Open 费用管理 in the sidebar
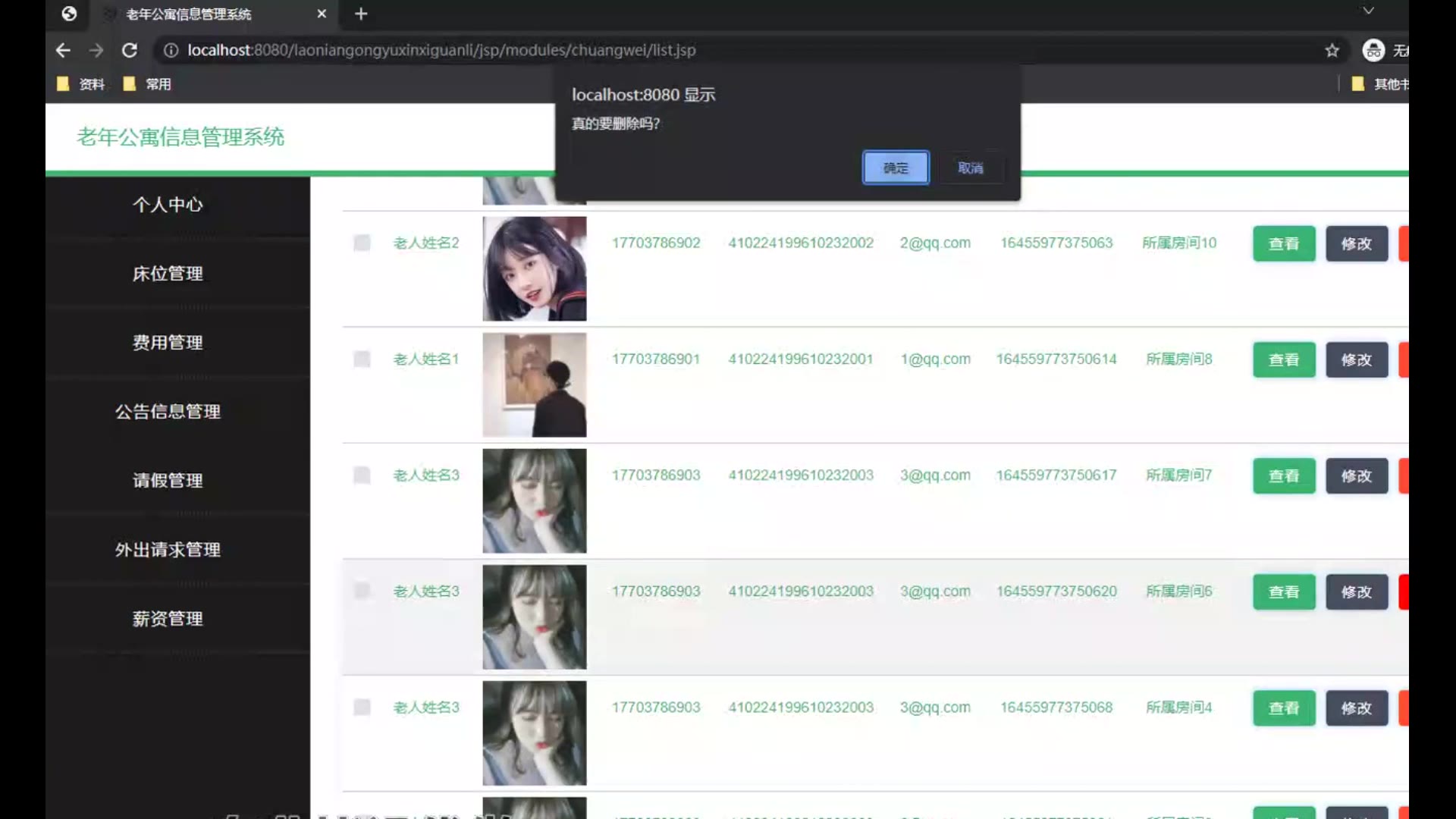The height and width of the screenshot is (819, 1456). coord(168,343)
